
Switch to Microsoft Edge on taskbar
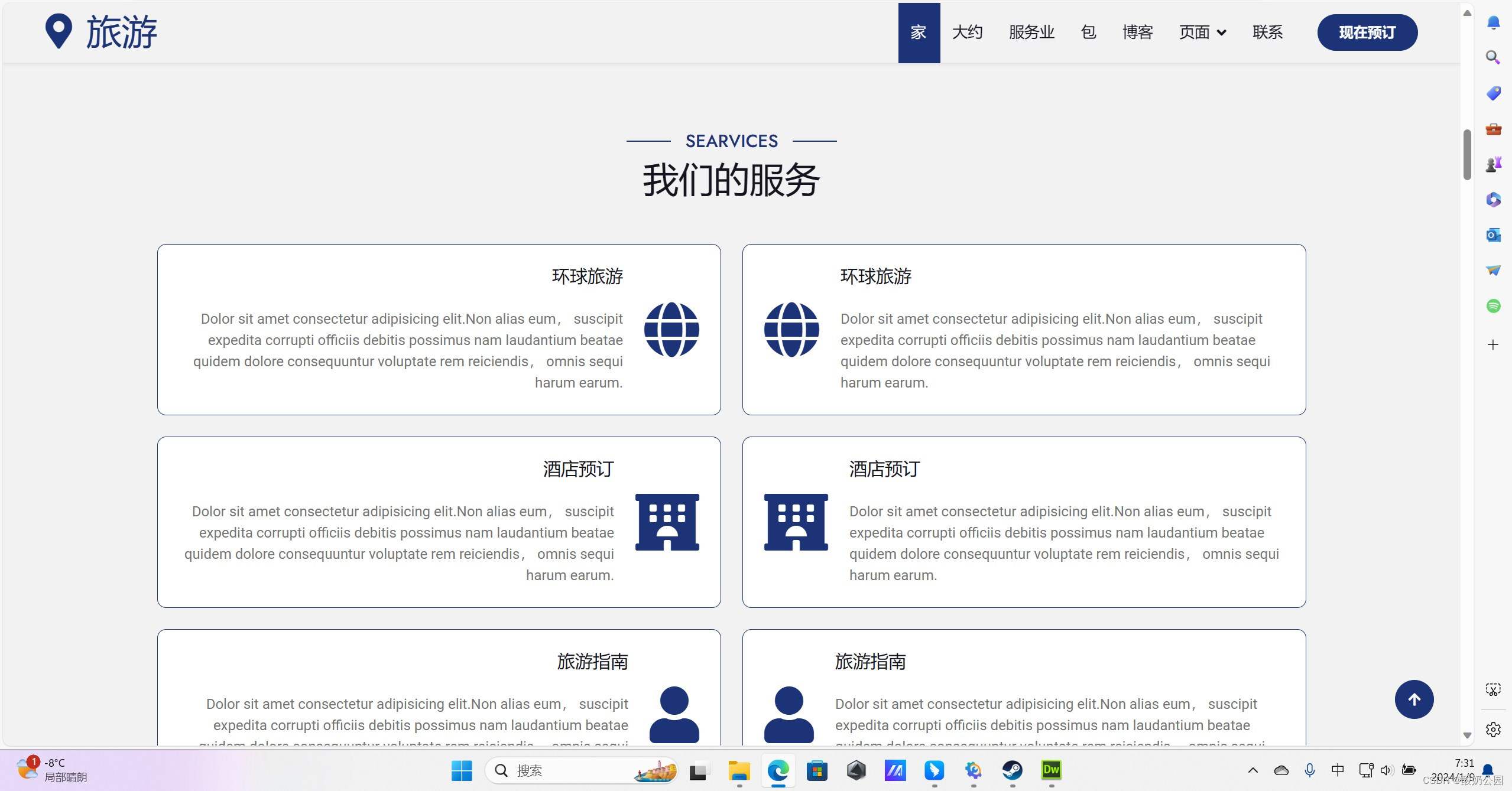point(778,770)
